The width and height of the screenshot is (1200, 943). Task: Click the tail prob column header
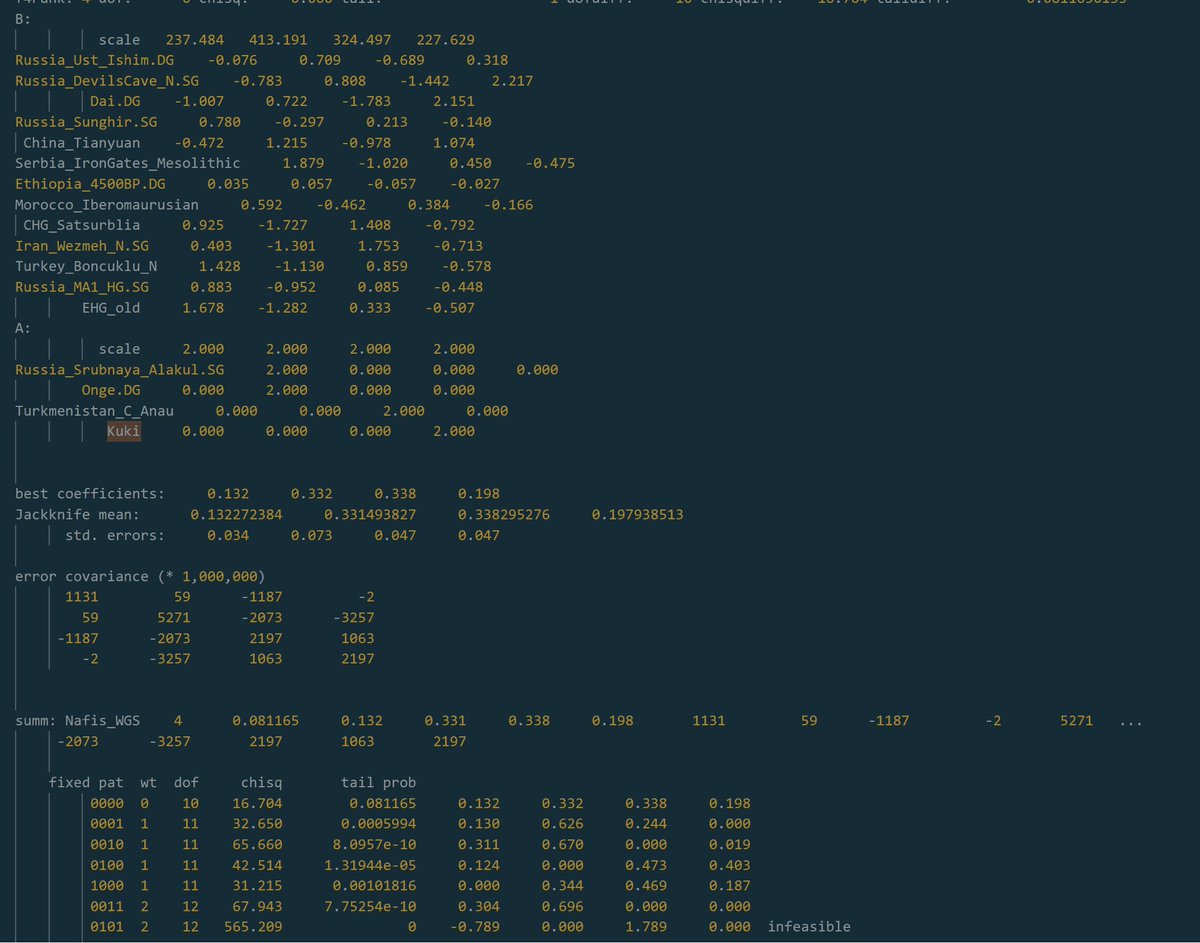point(378,782)
